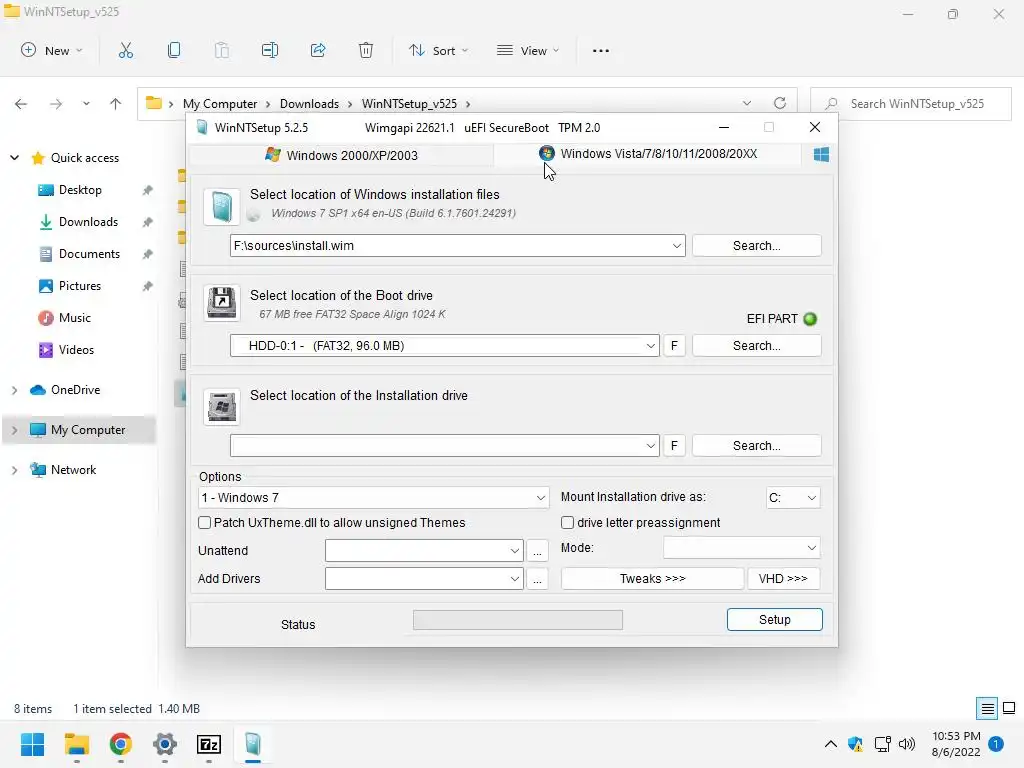Click the green EFI PART indicator
The image size is (1024, 768).
(810, 319)
